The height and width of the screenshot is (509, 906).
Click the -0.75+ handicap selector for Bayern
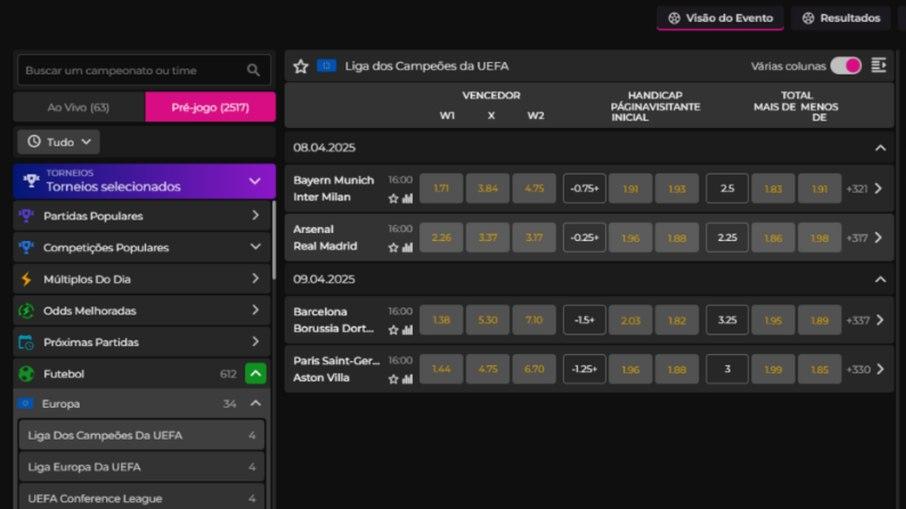pos(584,188)
